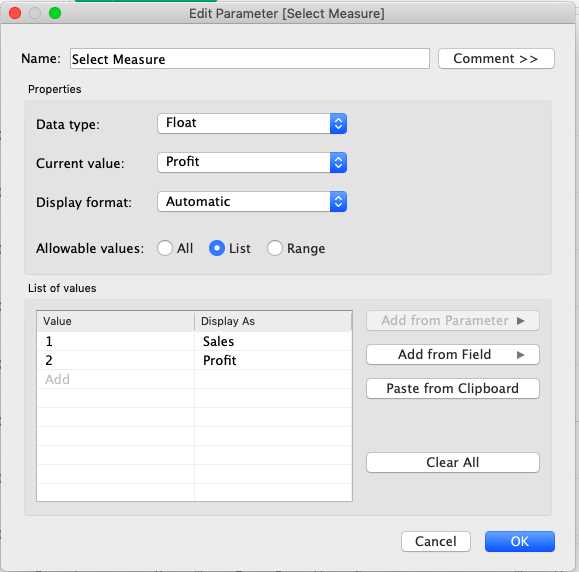Select the All allowable values radio
This screenshot has width=579, height=572.
tap(165, 248)
